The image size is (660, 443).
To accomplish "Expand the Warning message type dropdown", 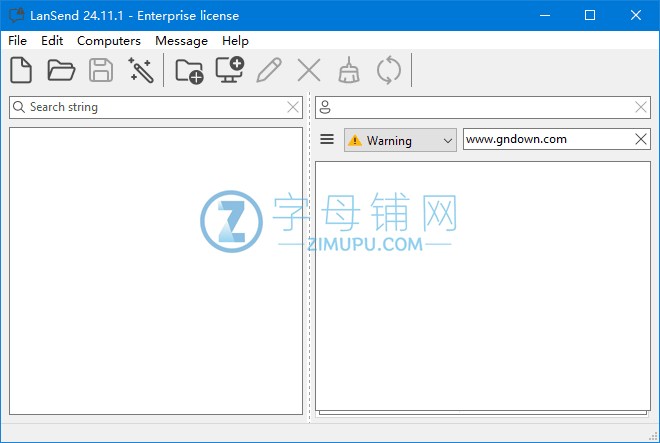I will pos(400,140).
